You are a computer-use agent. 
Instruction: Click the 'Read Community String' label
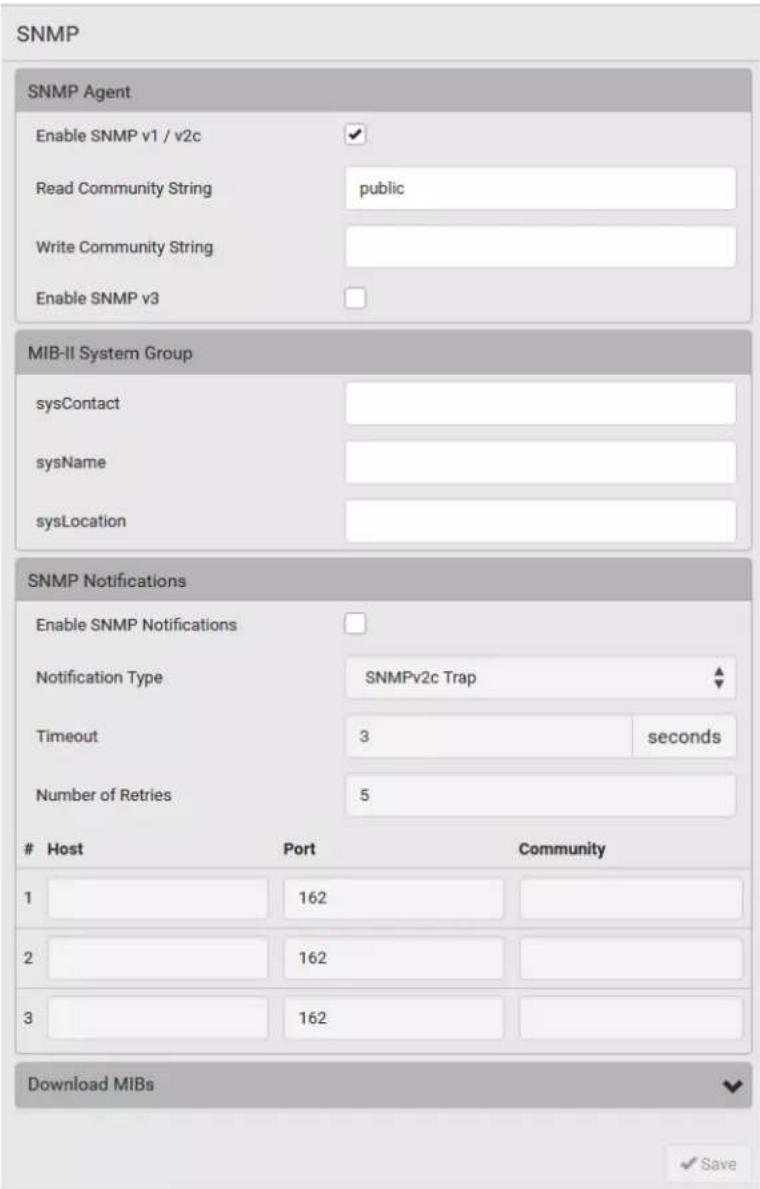click(x=124, y=188)
